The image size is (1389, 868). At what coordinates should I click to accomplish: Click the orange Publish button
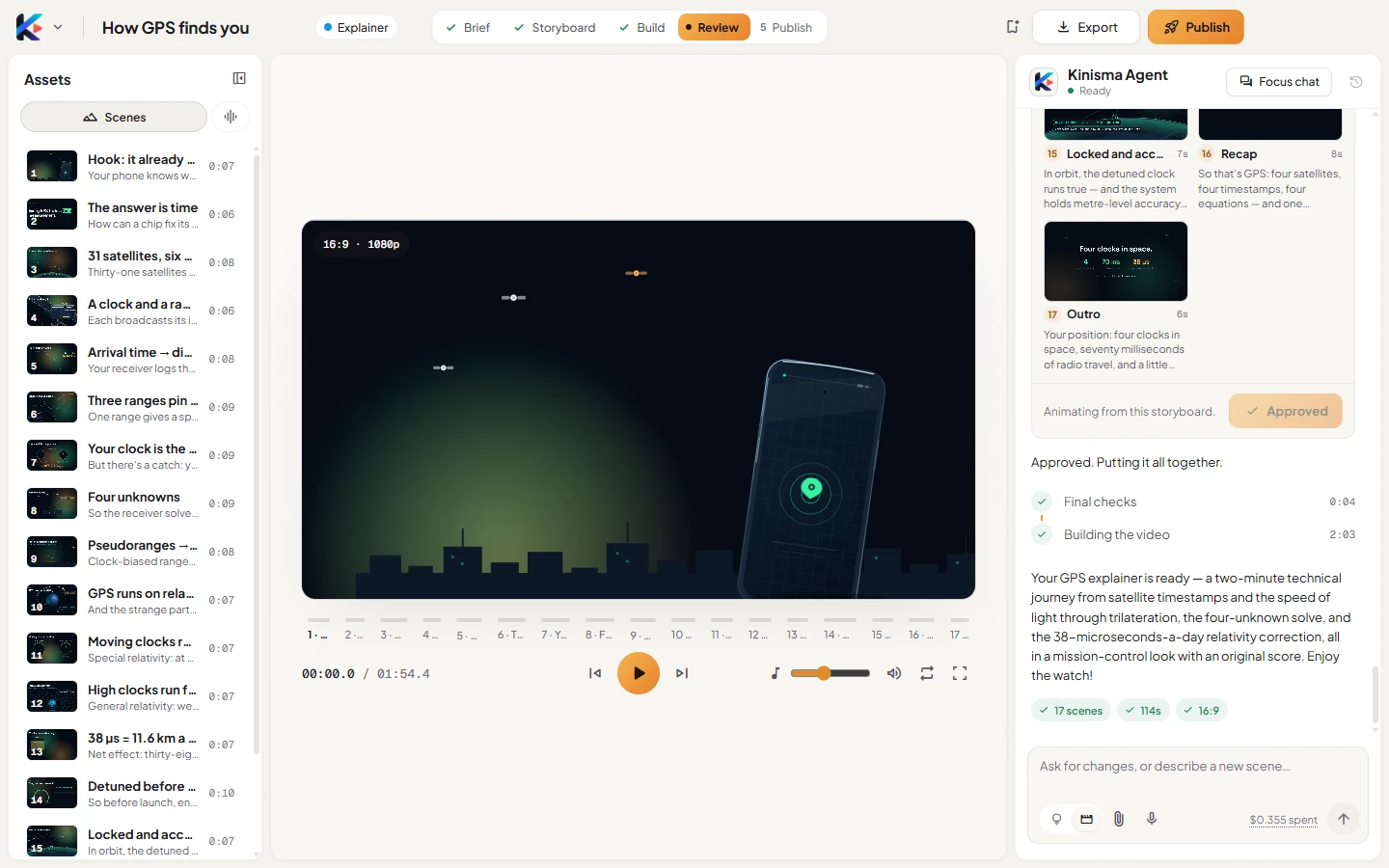1196,27
